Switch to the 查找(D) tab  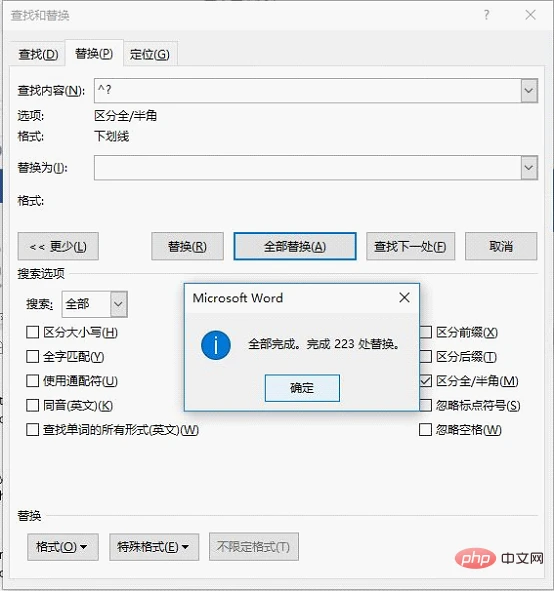click(38, 54)
